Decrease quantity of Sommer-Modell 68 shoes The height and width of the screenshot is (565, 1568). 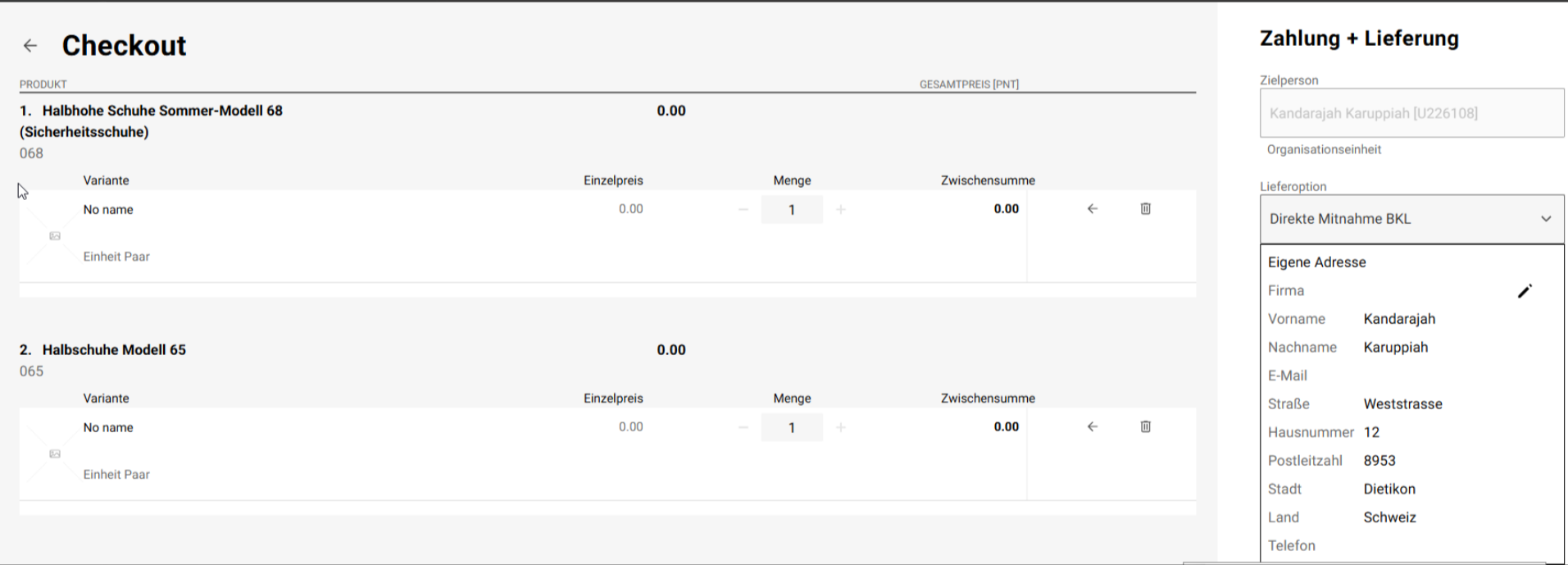(743, 210)
